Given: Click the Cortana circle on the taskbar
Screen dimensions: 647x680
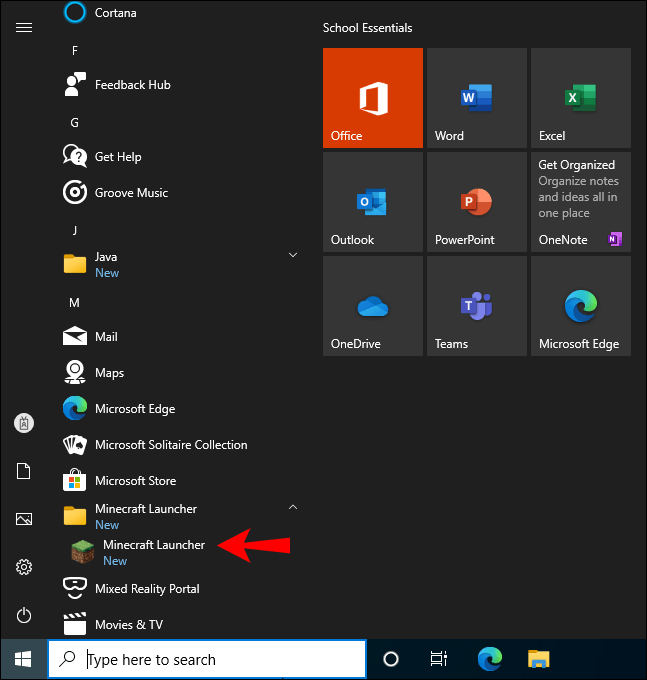Looking at the screenshot, I should click(391, 659).
